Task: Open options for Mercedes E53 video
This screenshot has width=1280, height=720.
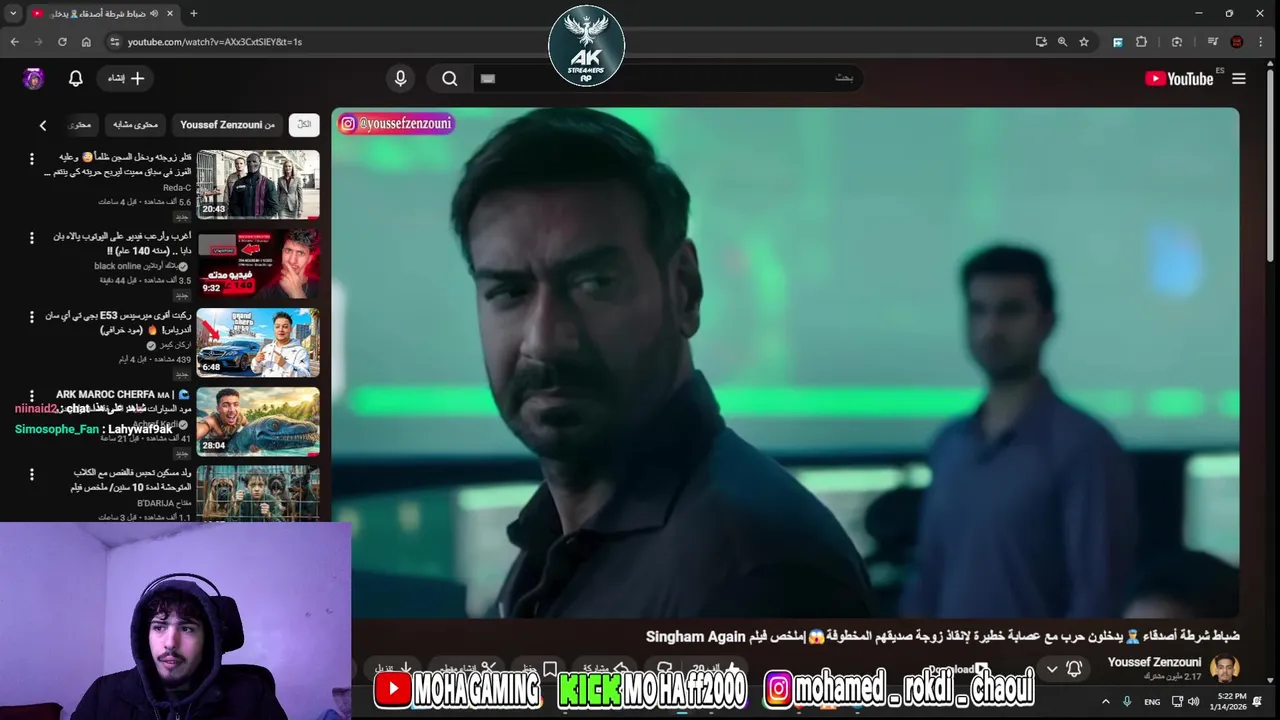Action: pyautogui.click(x=31, y=317)
